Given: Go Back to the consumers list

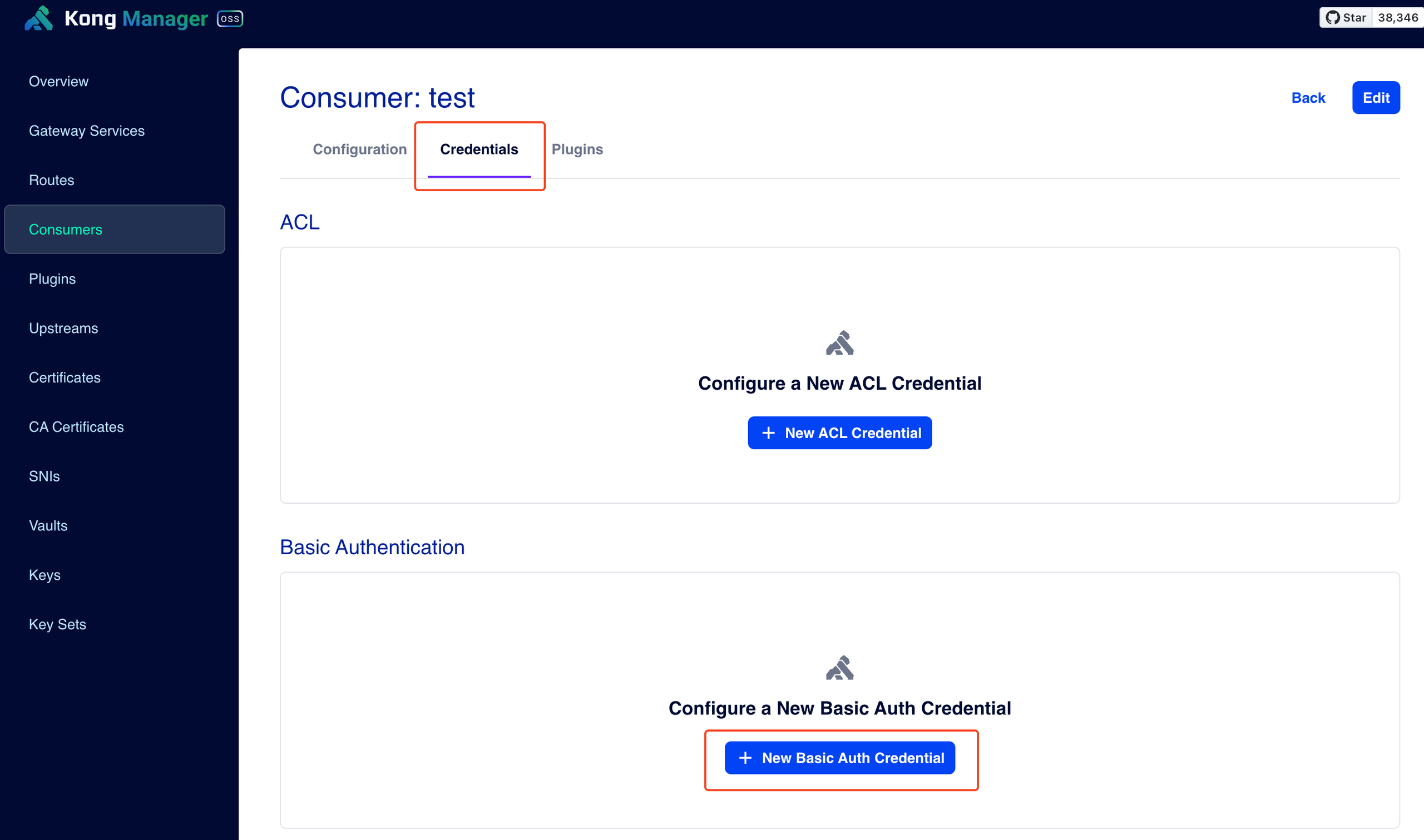Looking at the screenshot, I should [x=1308, y=98].
